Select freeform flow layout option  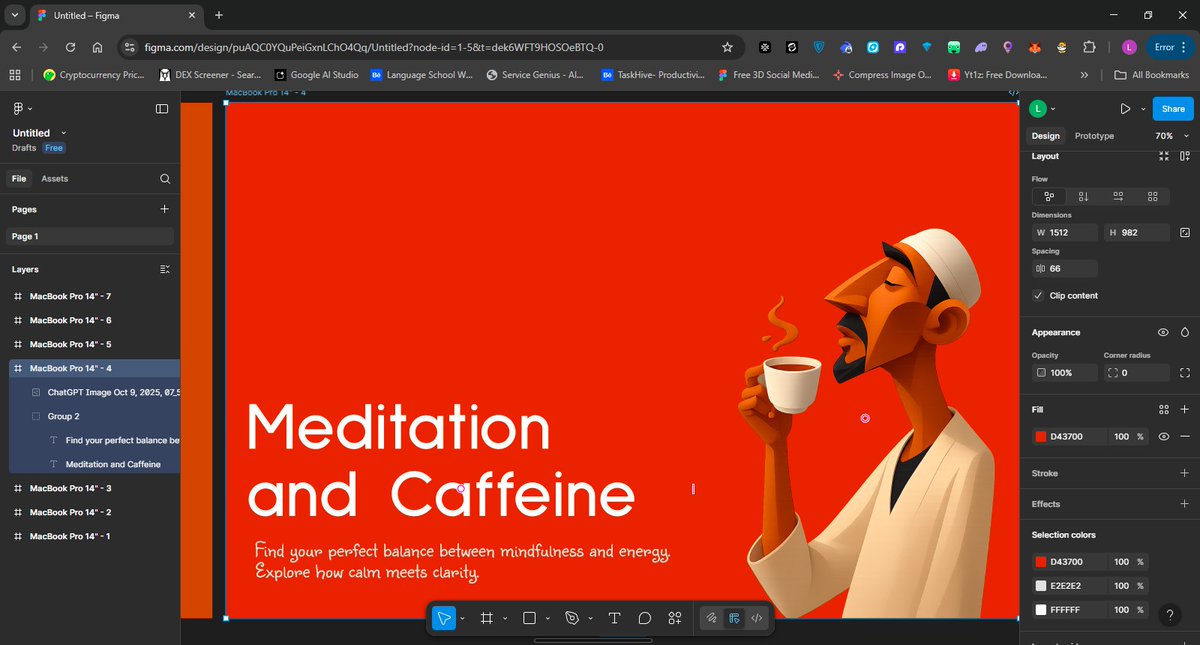[1049, 196]
